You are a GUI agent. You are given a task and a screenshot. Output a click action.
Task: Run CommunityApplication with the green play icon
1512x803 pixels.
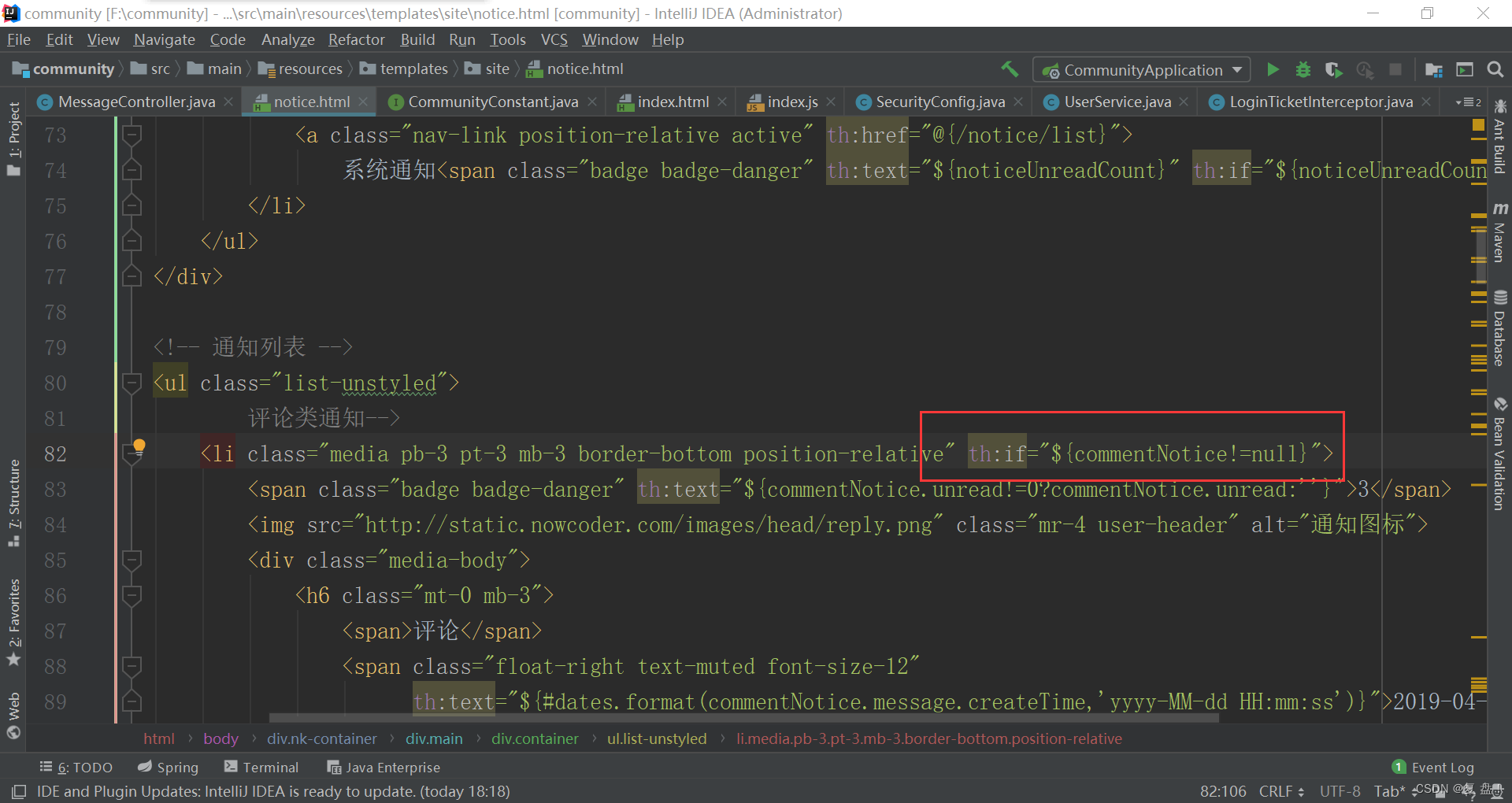(x=1273, y=69)
